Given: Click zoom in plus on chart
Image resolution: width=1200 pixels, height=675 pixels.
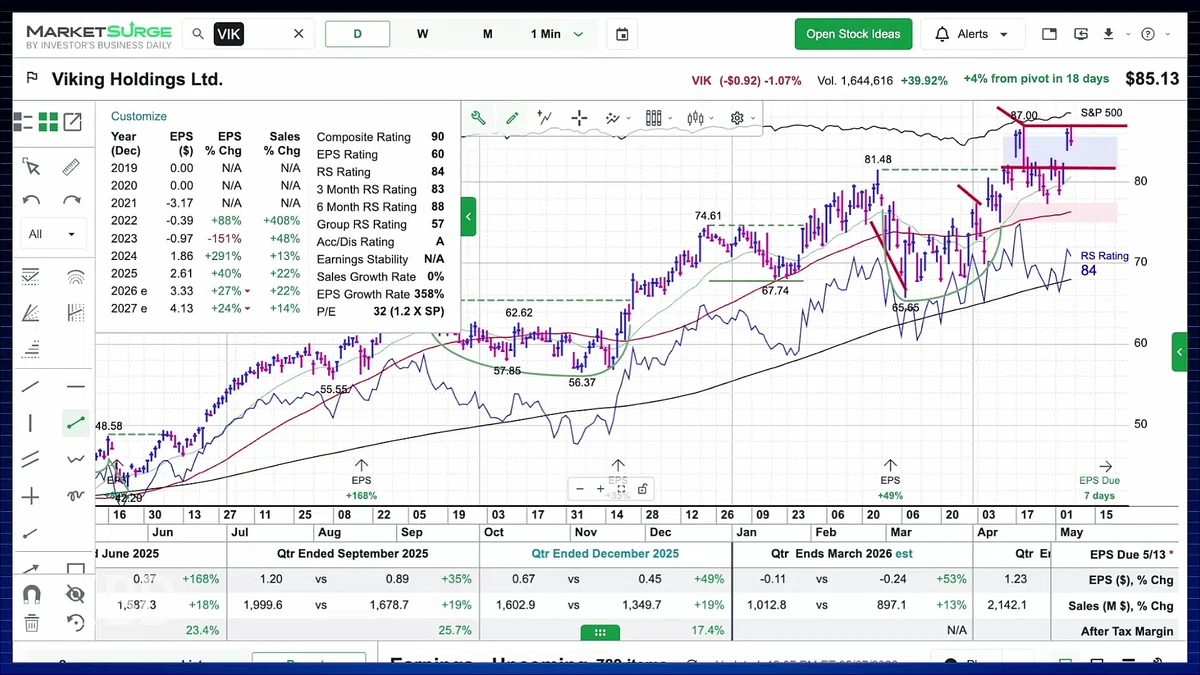Looking at the screenshot, I should [x=600, y=489].
